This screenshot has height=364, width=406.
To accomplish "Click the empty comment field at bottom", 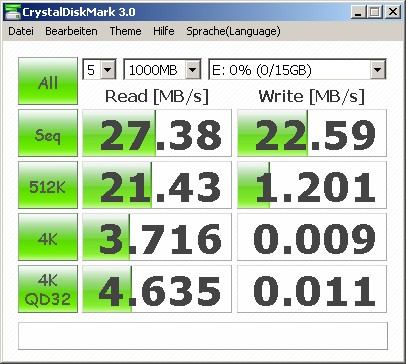I will tap(203, 336).
